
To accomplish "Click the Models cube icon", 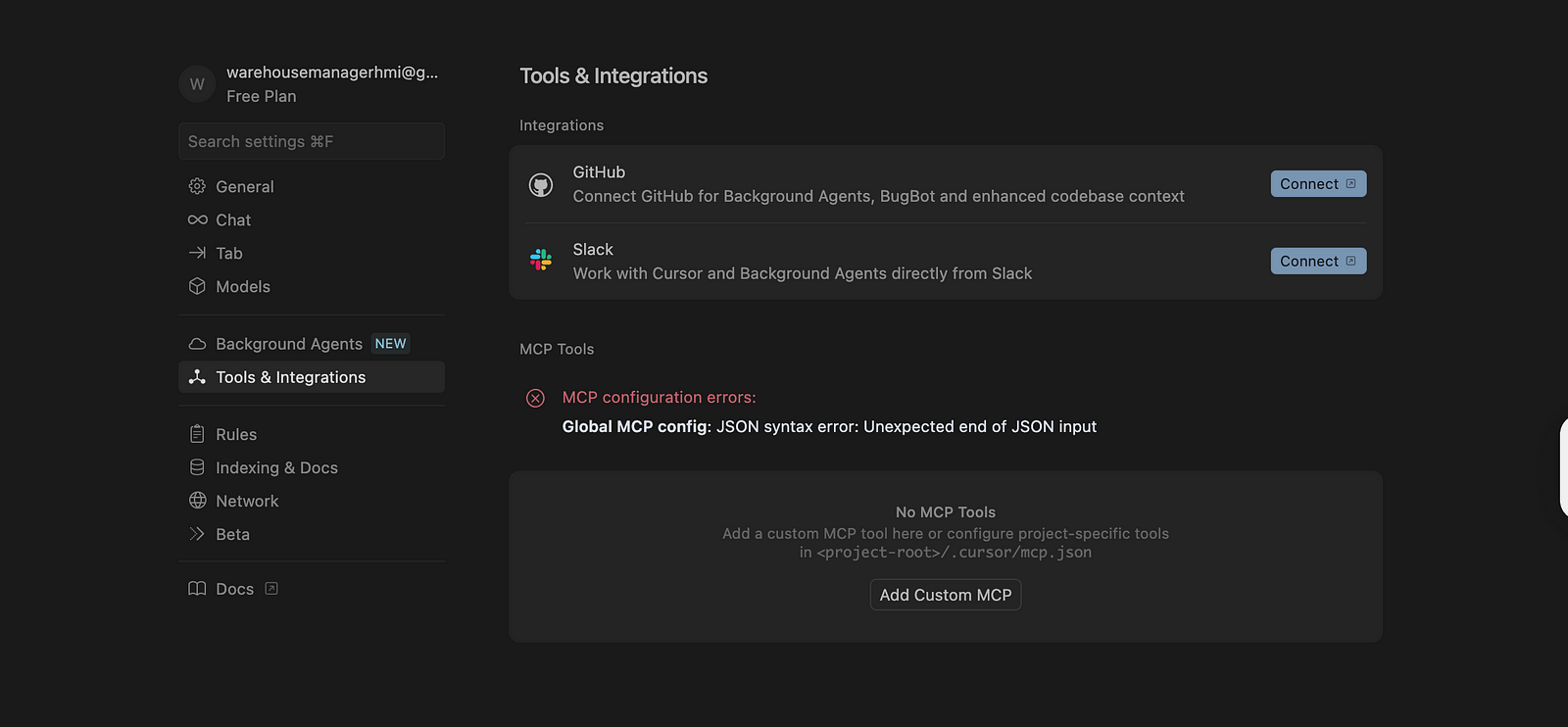I will (x=197, y=286).
